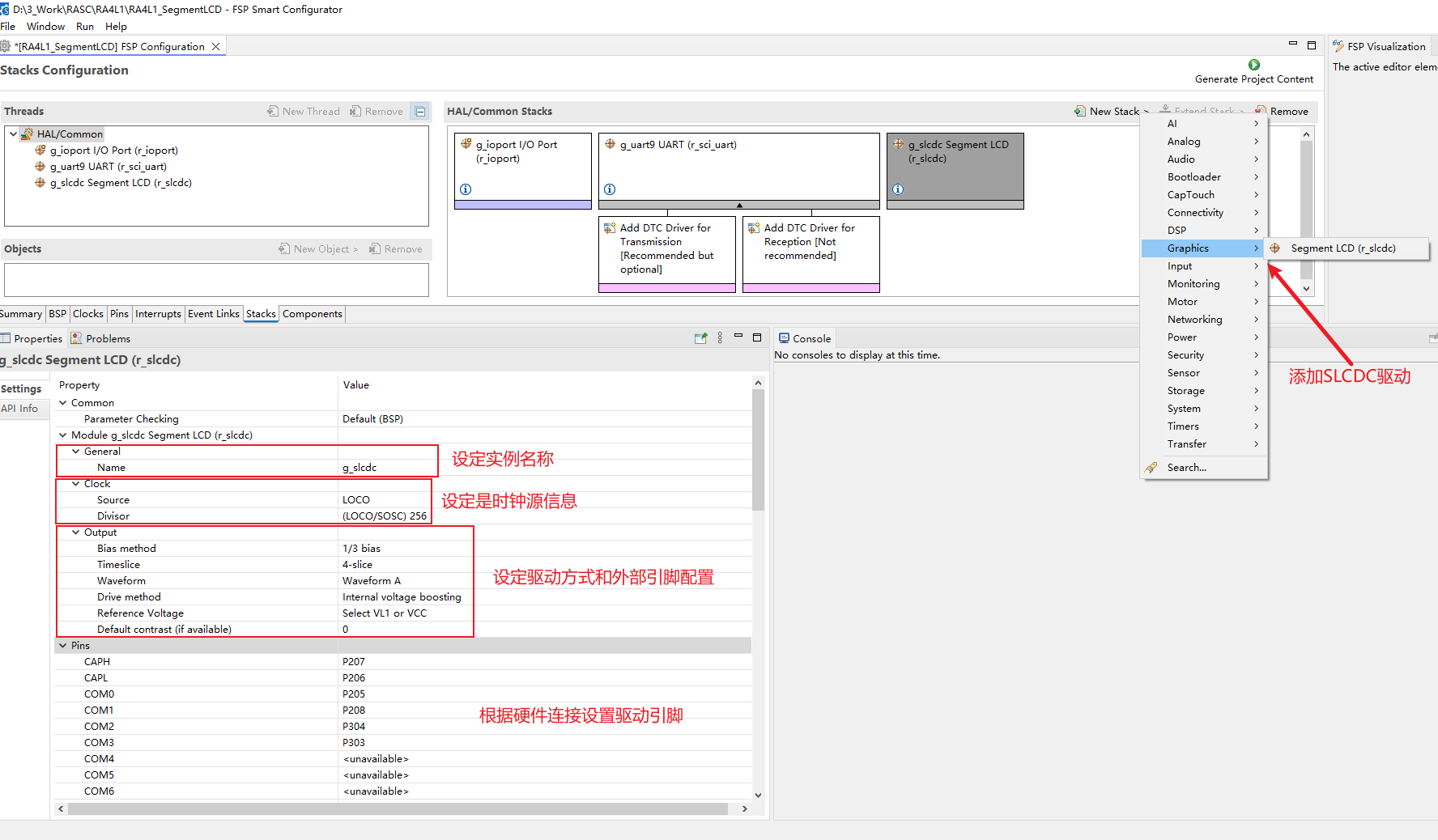Switch to the Clocks tab
The image size is (1438, 840).
88,314
